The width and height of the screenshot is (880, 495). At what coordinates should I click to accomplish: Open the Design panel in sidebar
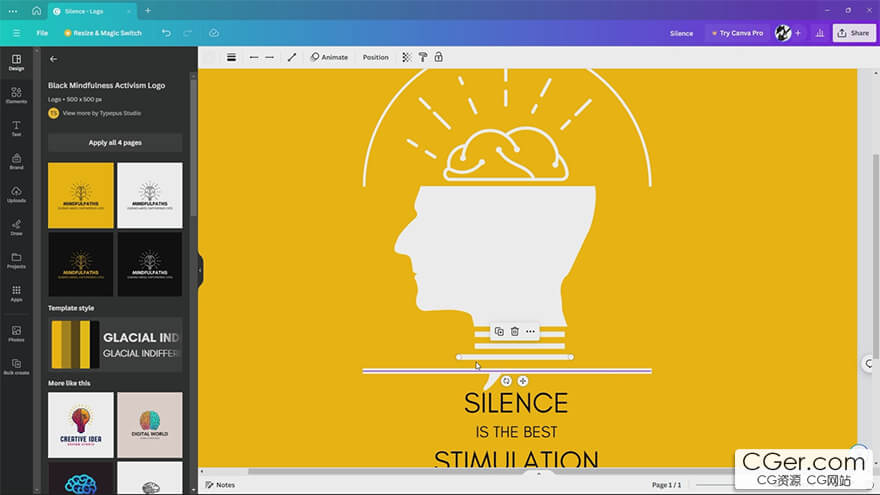tap(16, 62)
